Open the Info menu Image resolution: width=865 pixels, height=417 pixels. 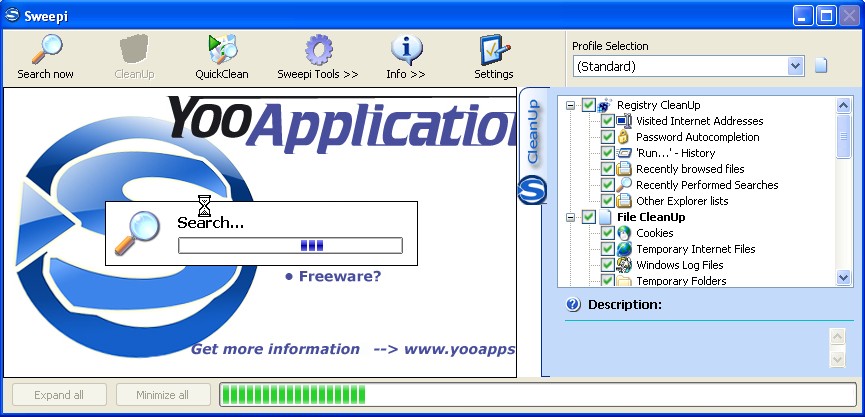coord(406,57)
